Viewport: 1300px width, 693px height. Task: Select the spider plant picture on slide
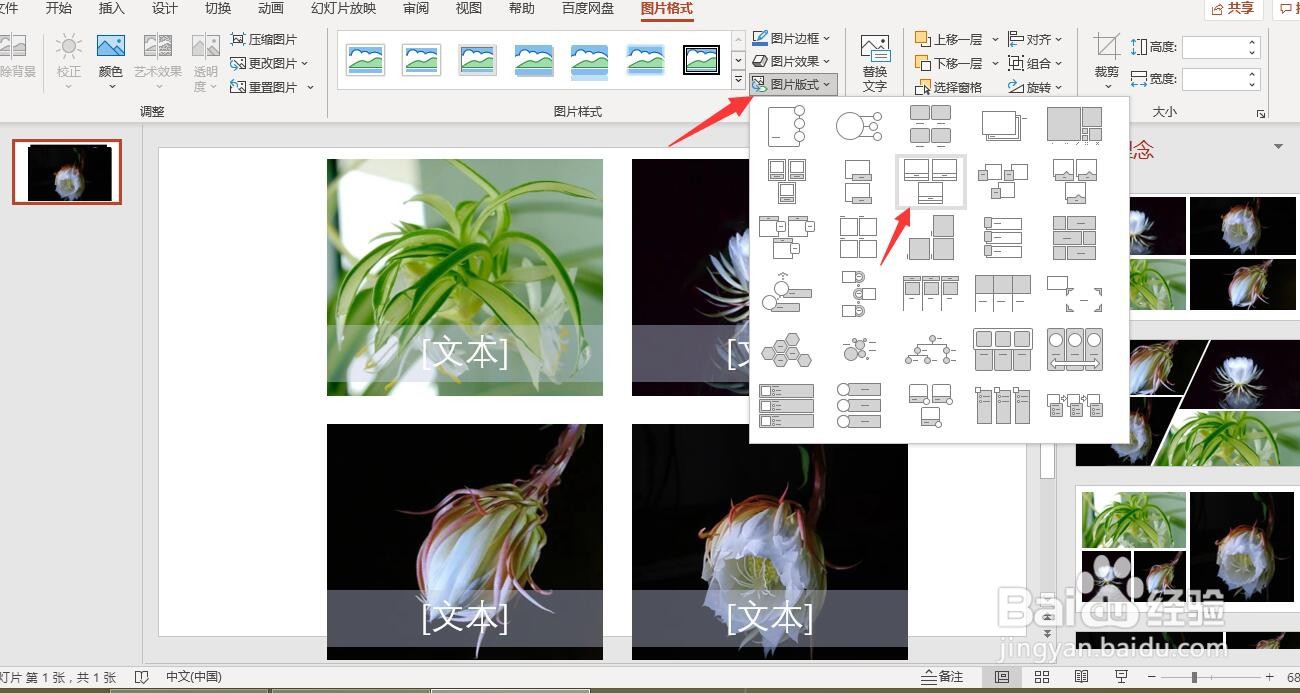(x=465, y=277)
